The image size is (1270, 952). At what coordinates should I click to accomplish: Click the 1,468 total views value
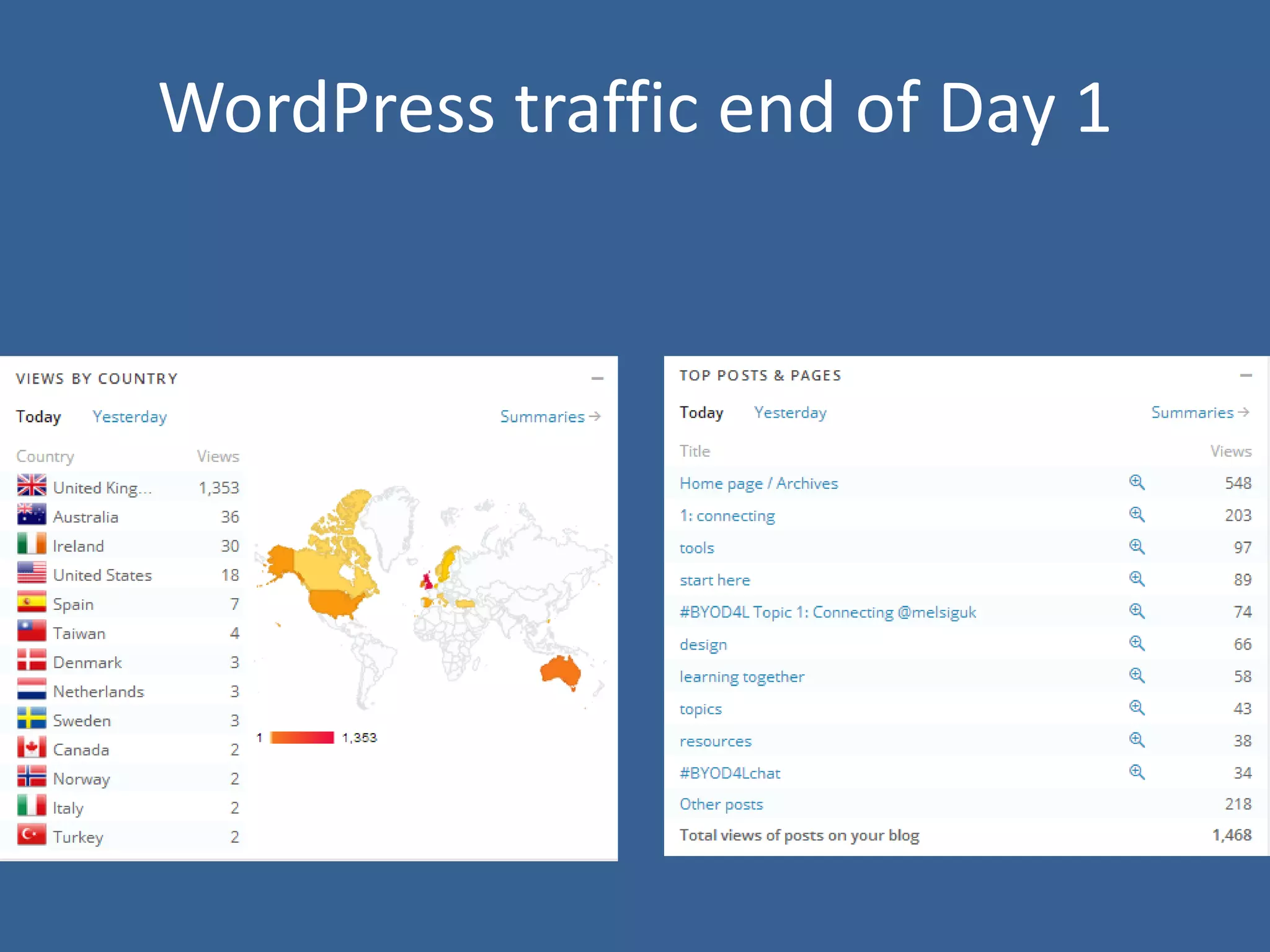(1232, 835)
